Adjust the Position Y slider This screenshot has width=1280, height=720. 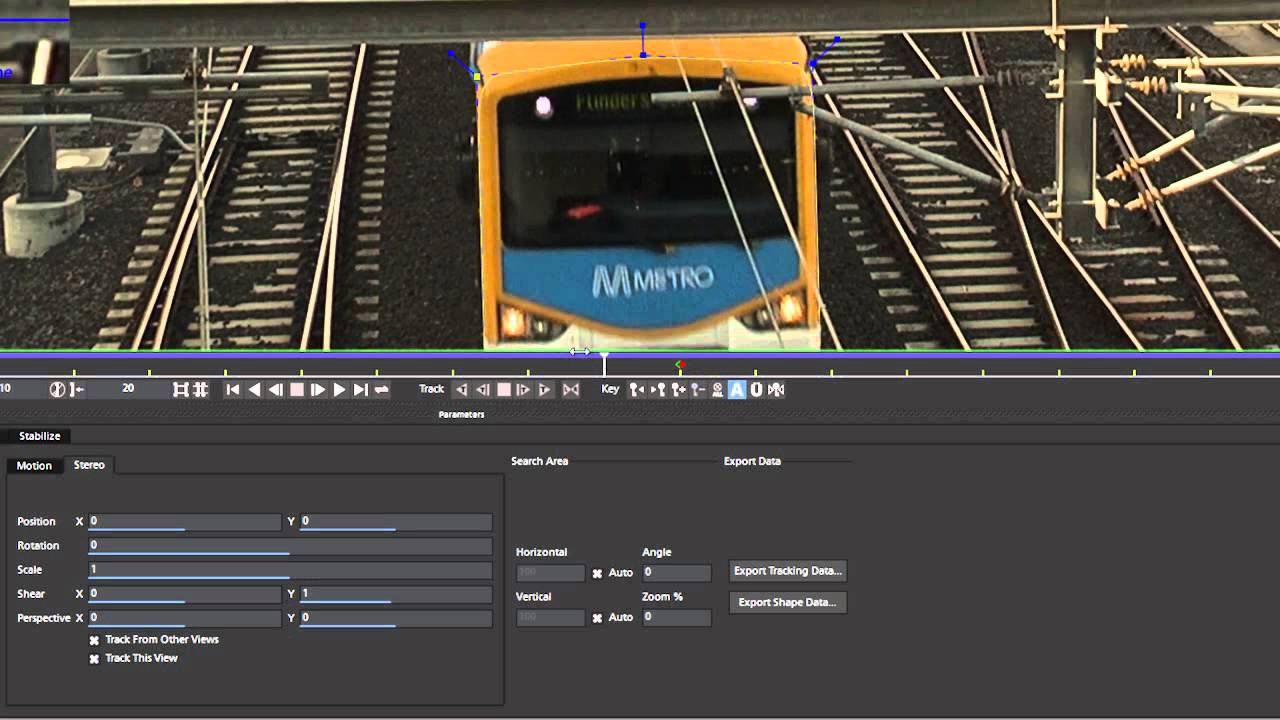tap(396, 522)
